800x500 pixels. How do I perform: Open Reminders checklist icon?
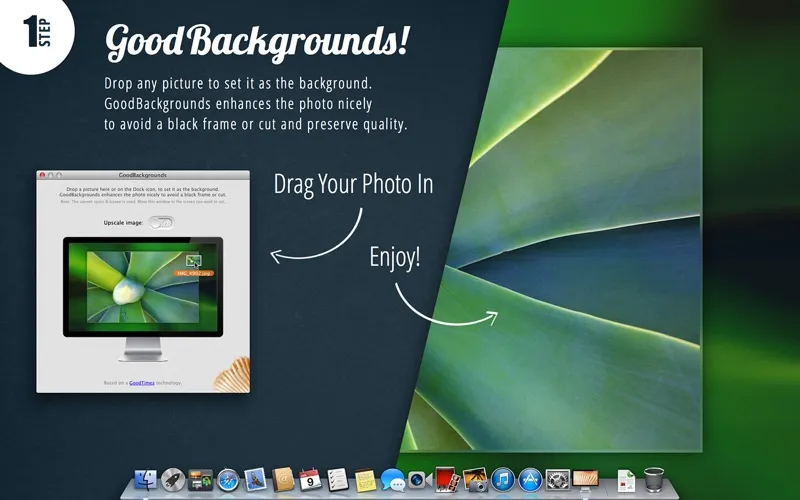[338, 480]
